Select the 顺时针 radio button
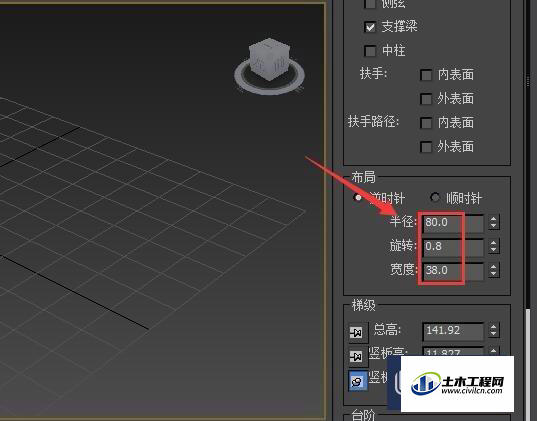The image size is (537, 421). [435, 197]
